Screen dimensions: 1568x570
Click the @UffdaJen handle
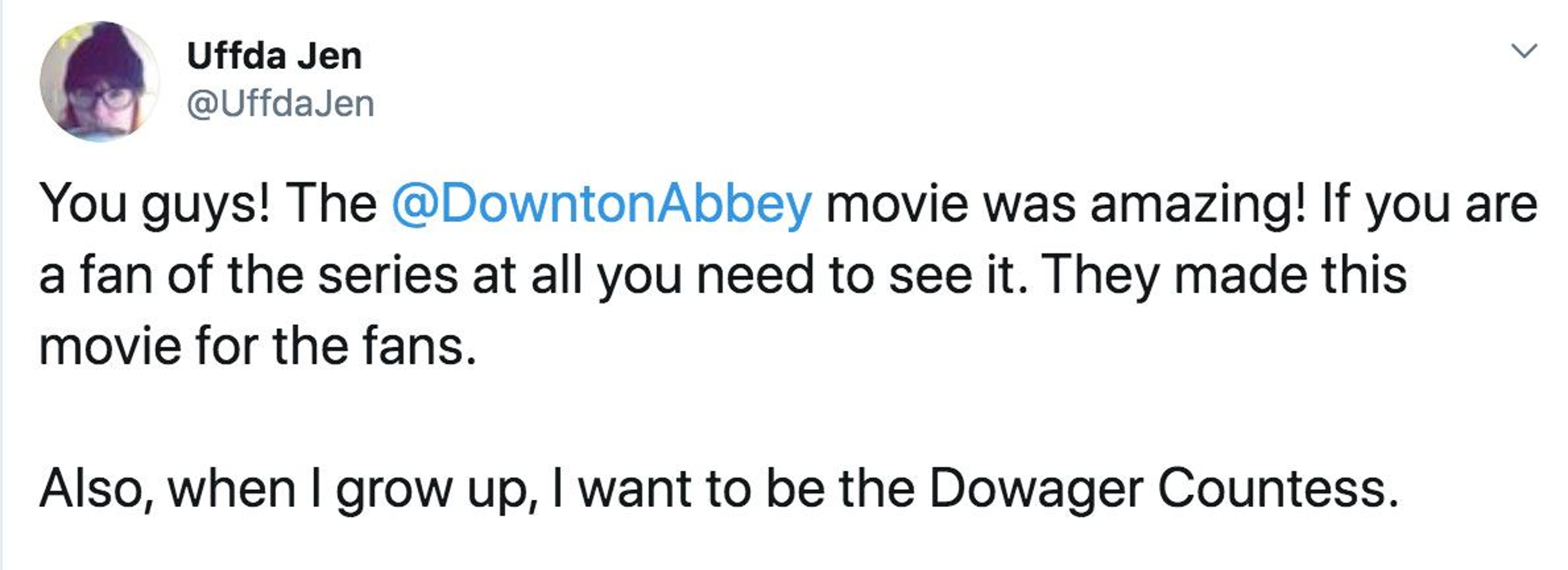(281, 104)
